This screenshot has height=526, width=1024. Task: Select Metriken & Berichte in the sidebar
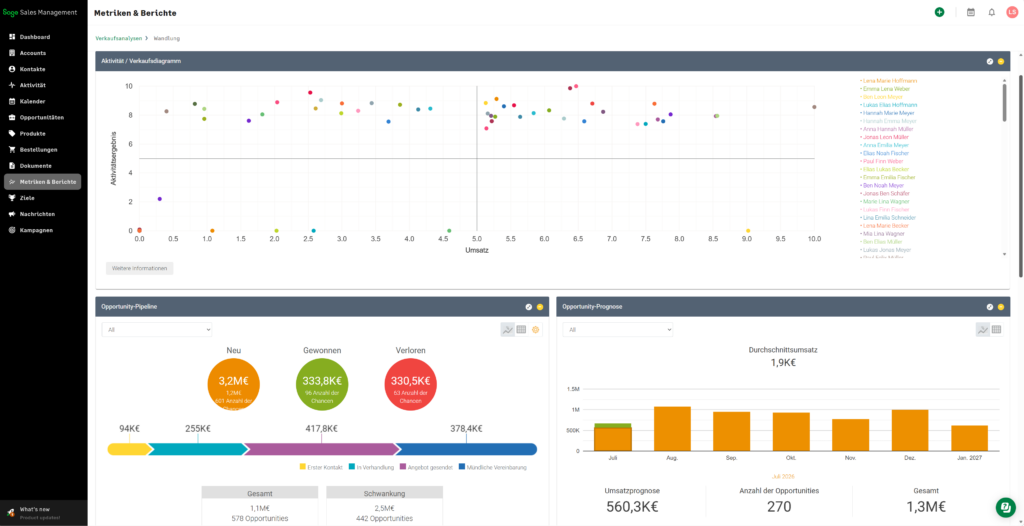pos(42,182)
